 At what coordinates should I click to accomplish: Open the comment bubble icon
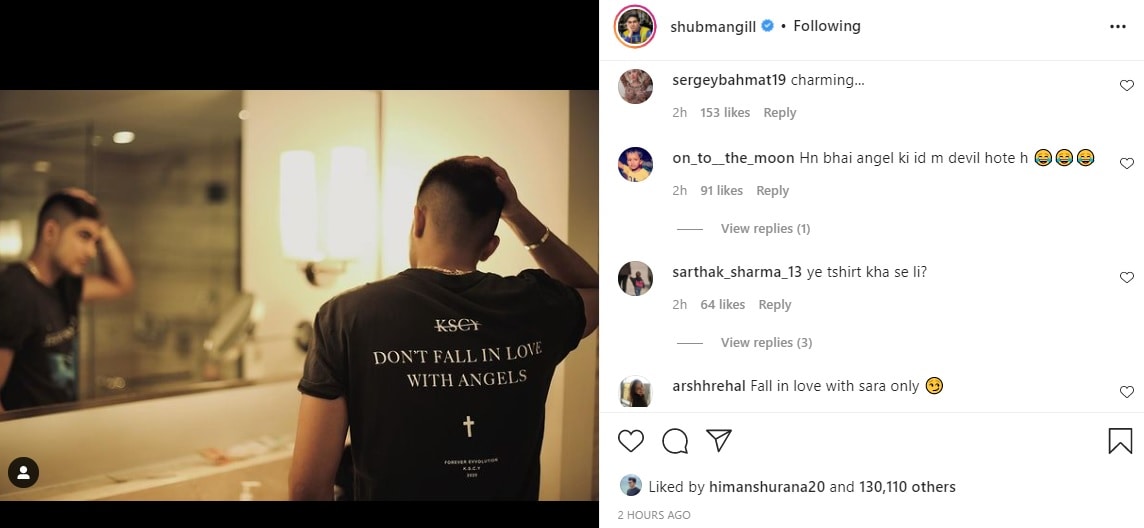tap(675, 440)
